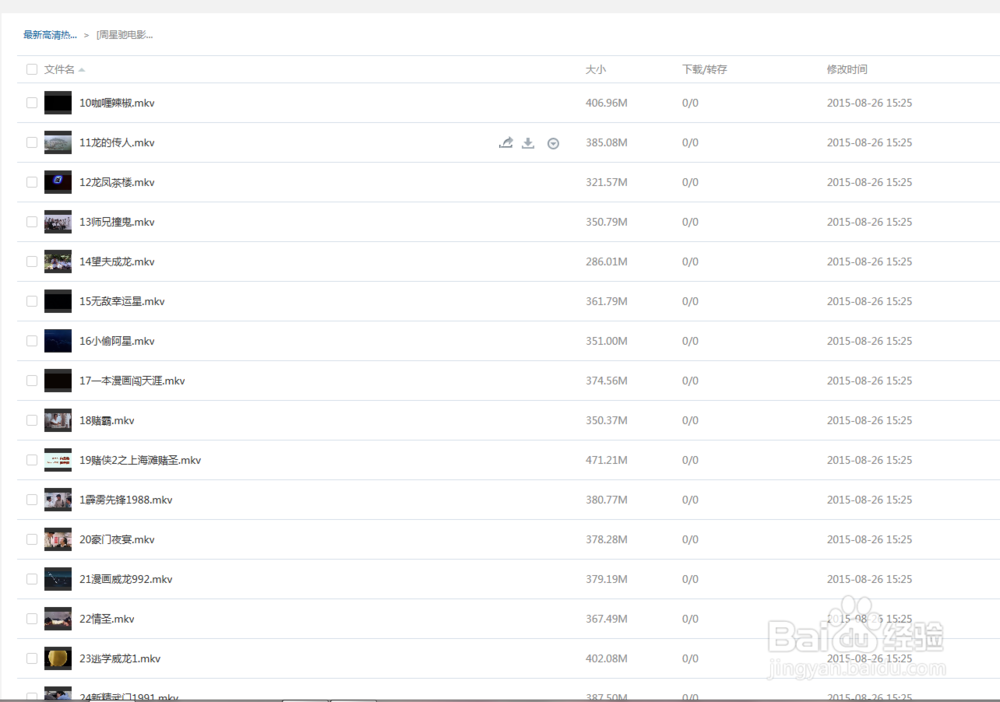
Task: Open file 16小偷阿星.mkv
Action: pyautogui.click(x=117, y=341)
